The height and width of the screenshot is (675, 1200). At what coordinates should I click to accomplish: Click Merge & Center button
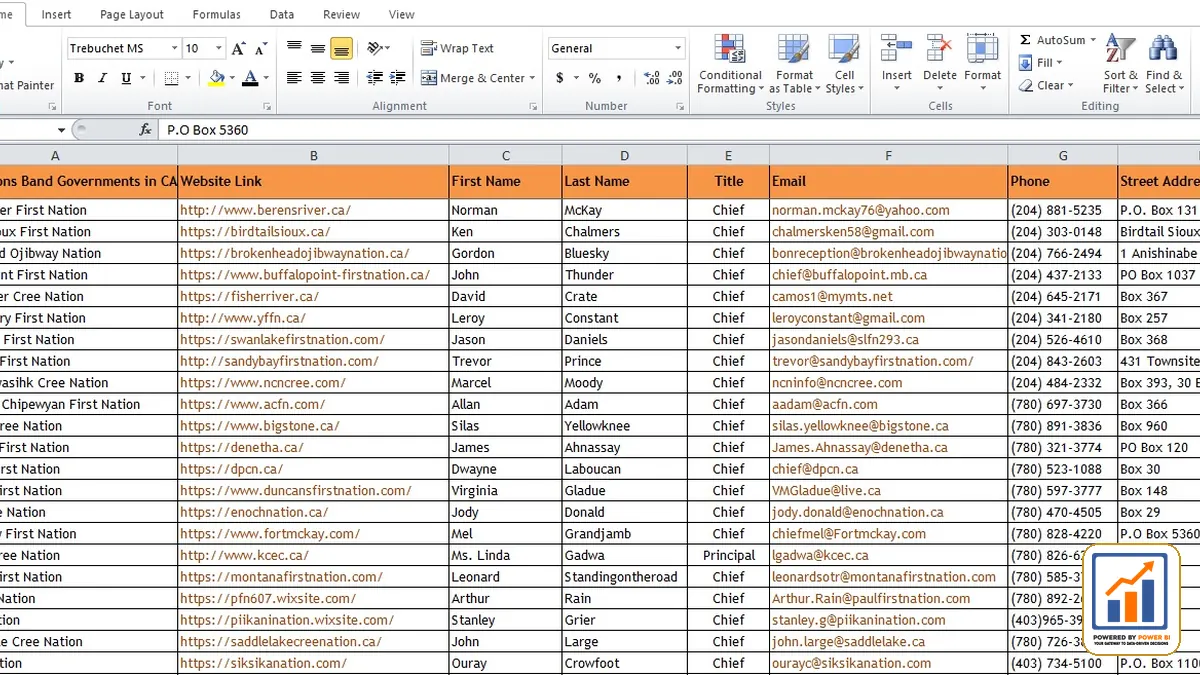click(x=473, y=78)
